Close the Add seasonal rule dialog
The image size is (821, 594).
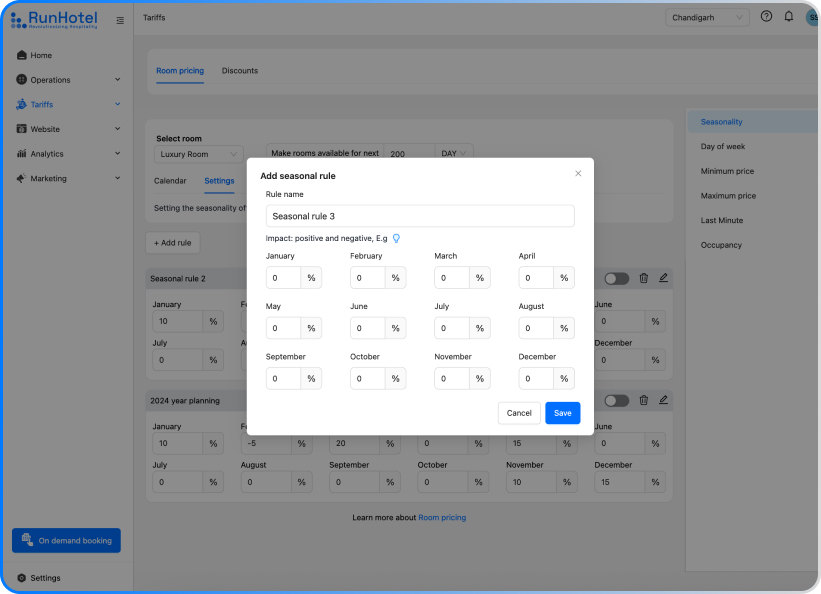click(578, 173)
